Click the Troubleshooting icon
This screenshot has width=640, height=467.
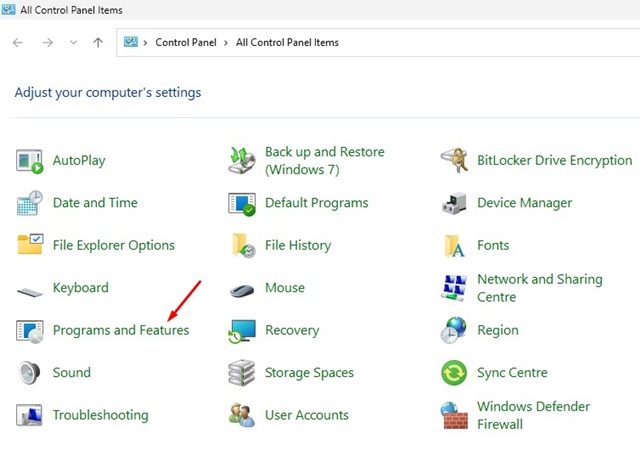coord(30,415)
